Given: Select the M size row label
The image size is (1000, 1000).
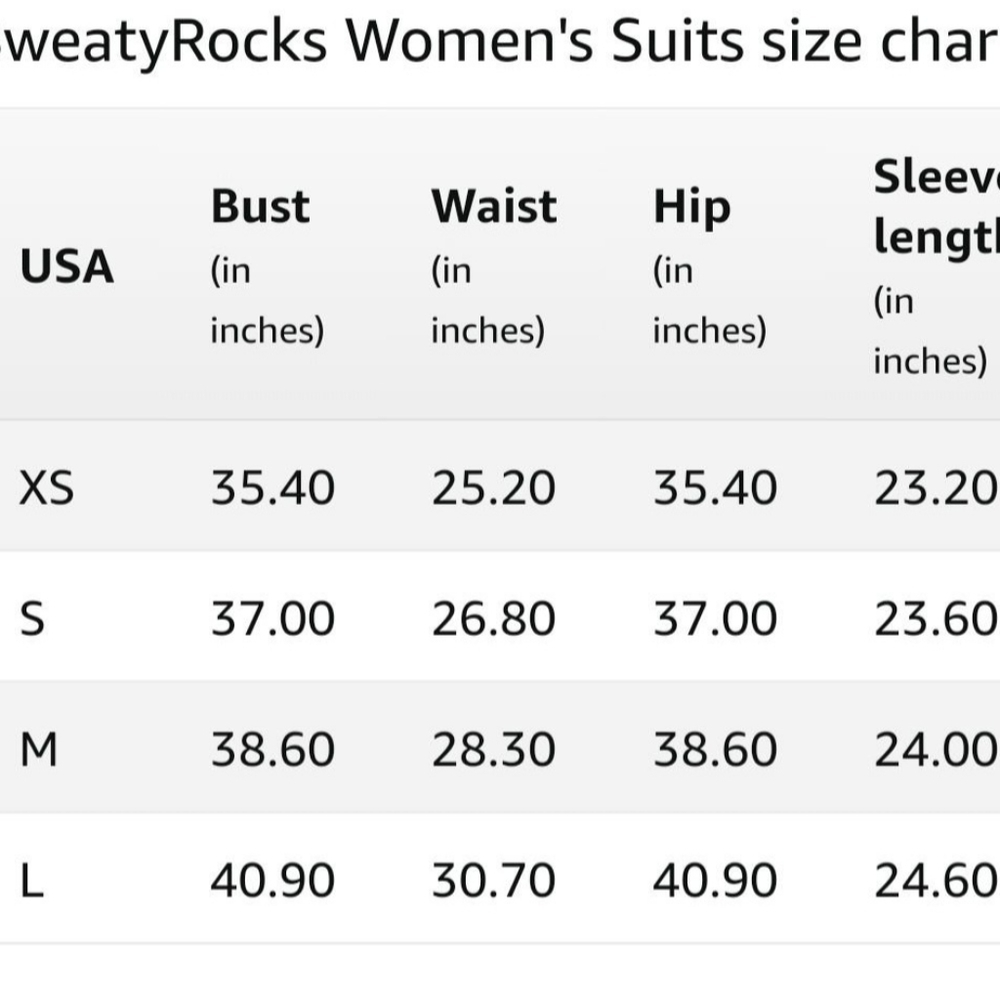Looking at the screenshot, I should click(38, 750).
